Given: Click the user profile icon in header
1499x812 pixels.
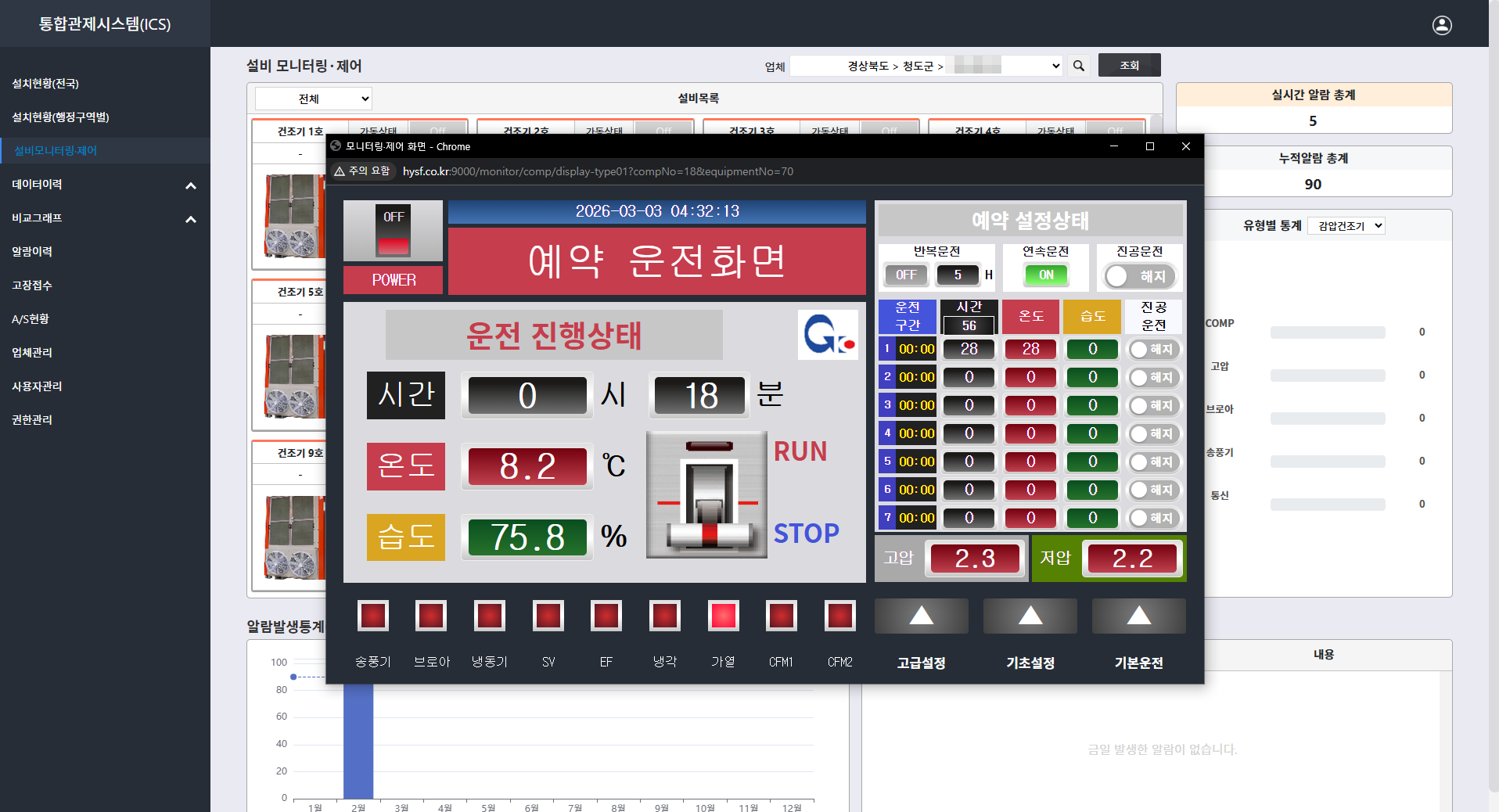Looking at the screenshot, I should click(x=1441, y=25).
